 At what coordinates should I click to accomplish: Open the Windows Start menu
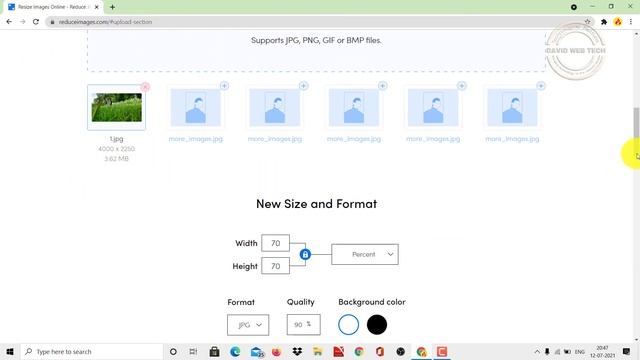pos(10,351)
